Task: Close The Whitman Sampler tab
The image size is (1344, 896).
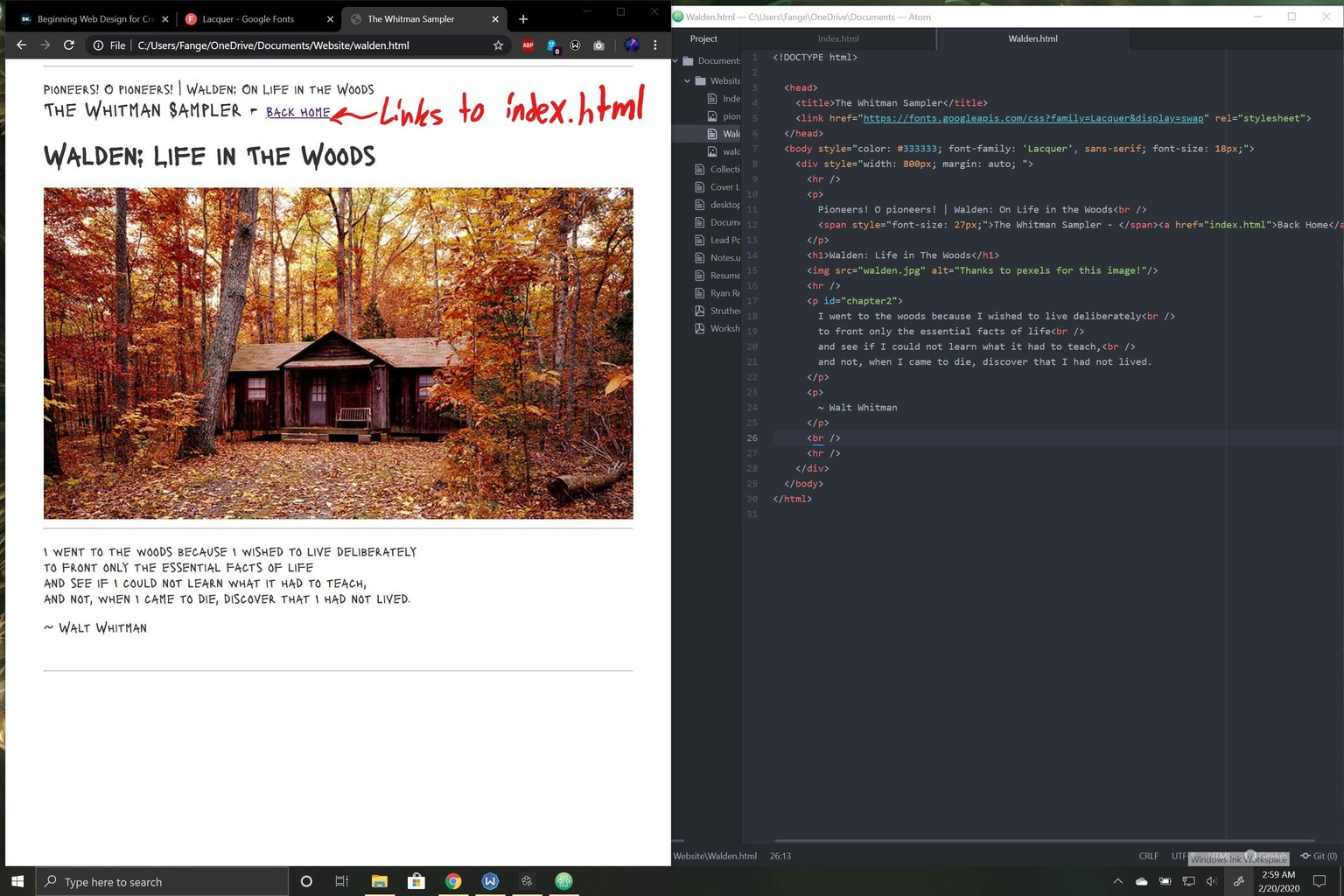Action: click(495, 19)
